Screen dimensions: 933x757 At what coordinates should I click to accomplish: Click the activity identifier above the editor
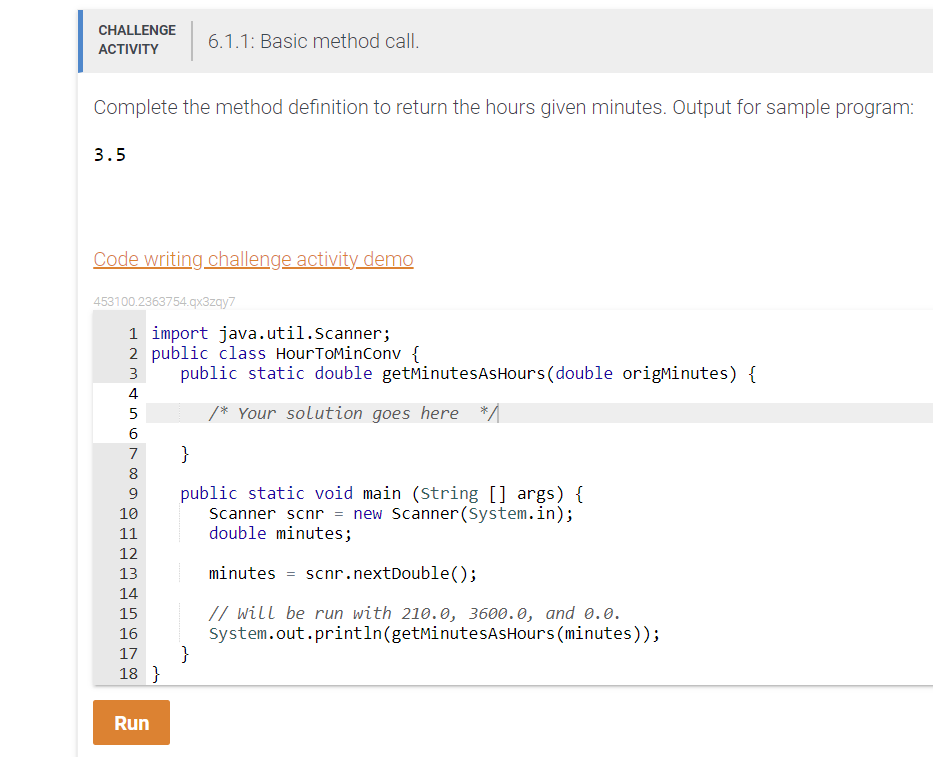coord(164,301)
